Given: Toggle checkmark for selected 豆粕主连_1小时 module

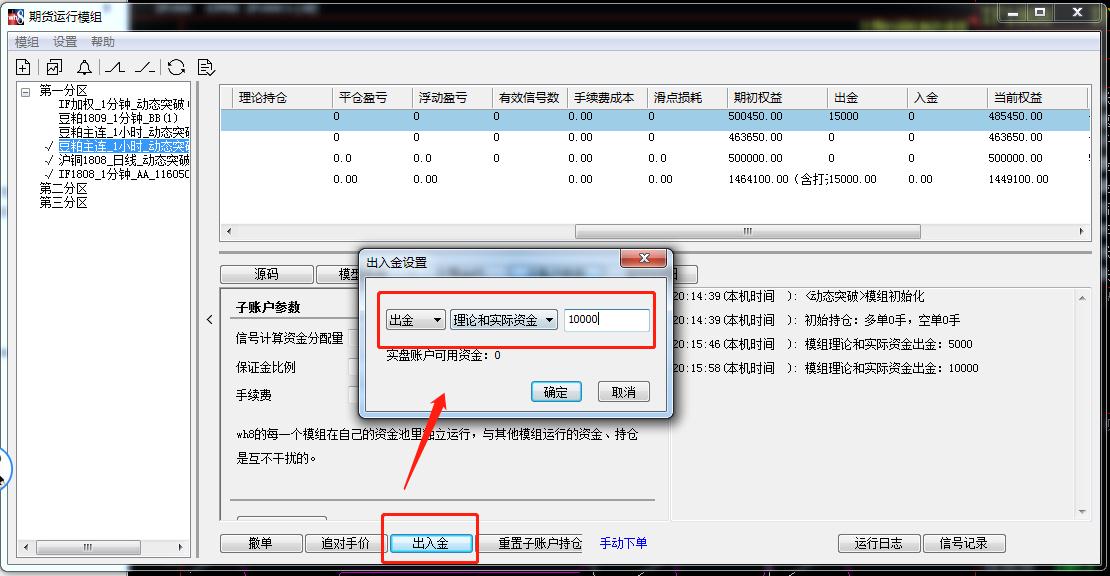Looking at the screenshot, I should [x=49, y=146].
